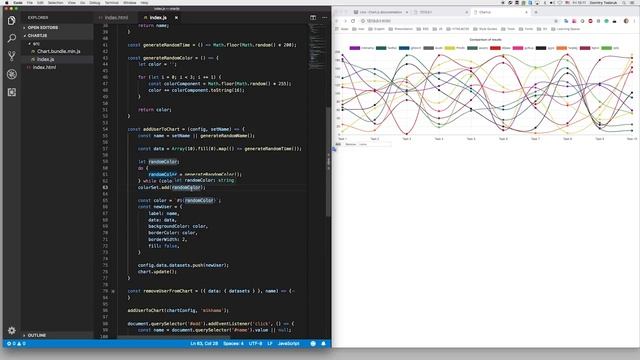The width and height of the screenshot is (640, 360).
Task: Click the feedback smiley in status bar
Action: pos(313,344)
